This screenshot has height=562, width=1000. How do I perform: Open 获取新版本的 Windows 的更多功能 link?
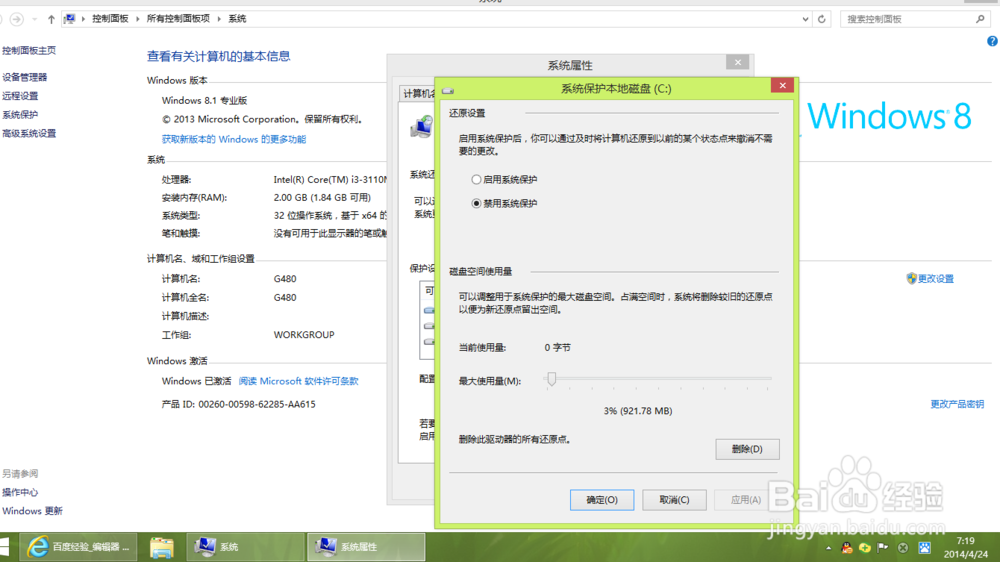pos(233,139)
